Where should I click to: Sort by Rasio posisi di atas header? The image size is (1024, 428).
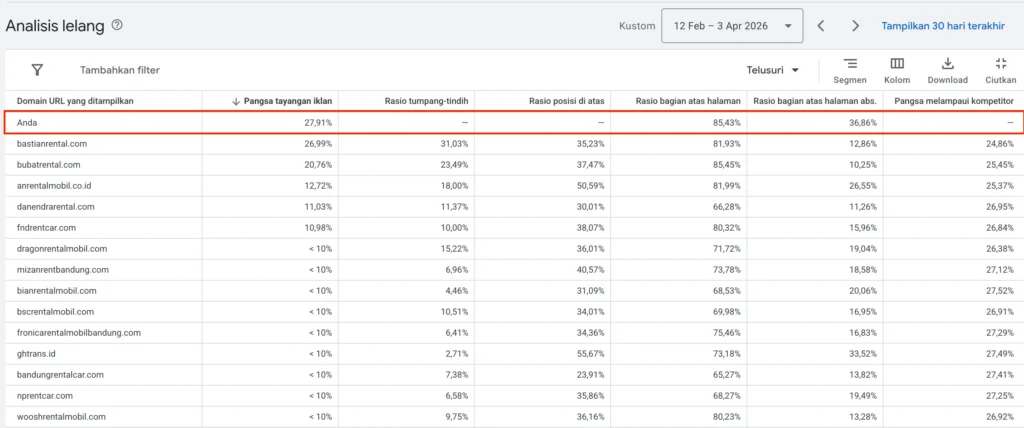(568, 101)
